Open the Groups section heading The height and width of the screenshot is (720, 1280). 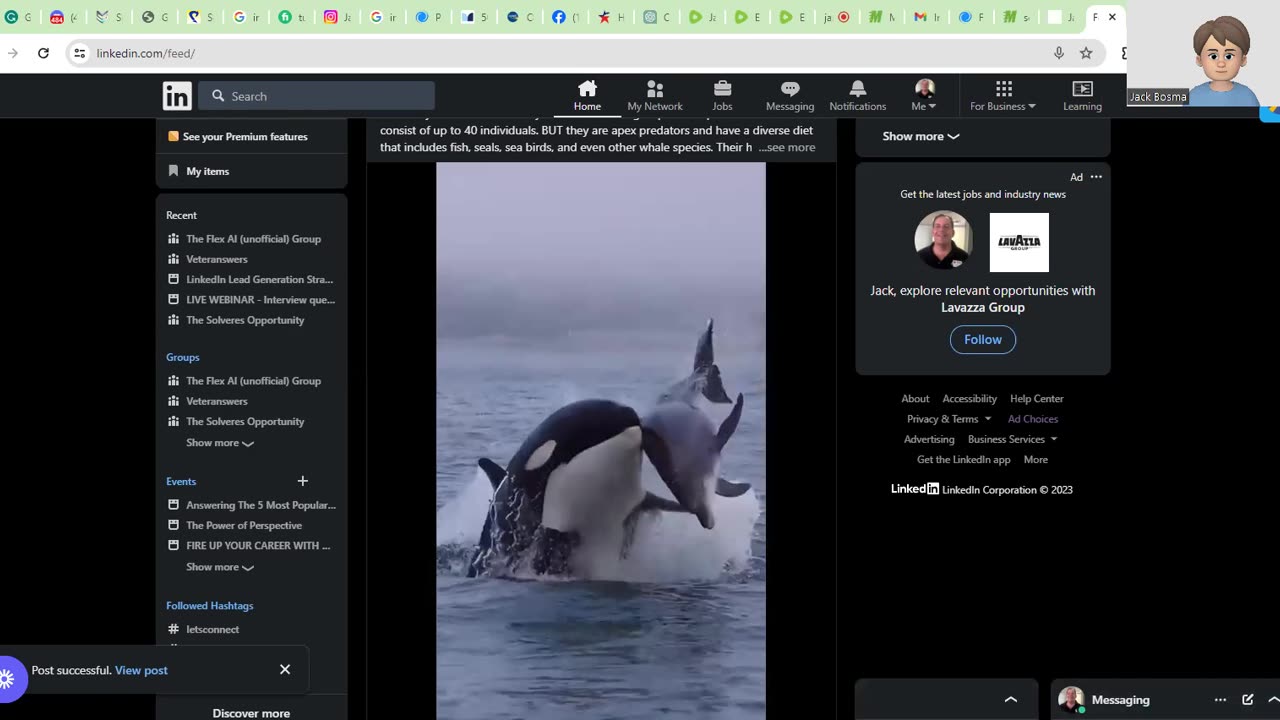183,357
